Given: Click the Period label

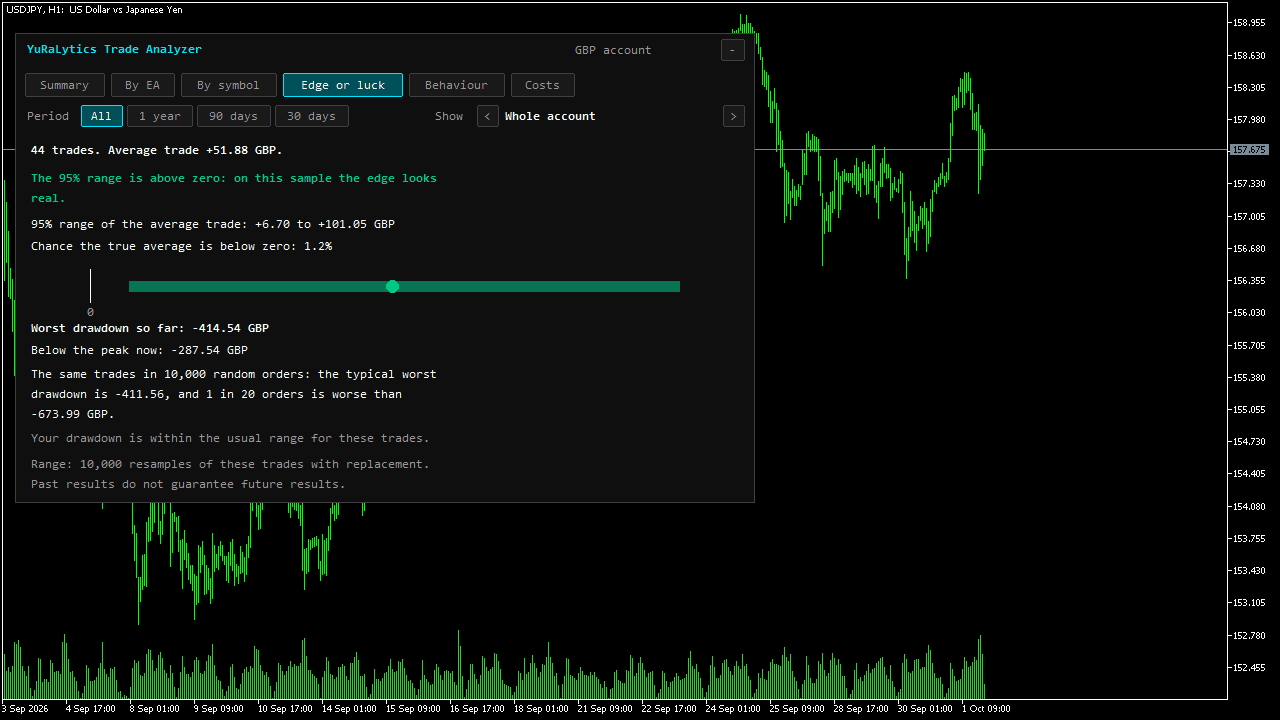Looking at the screenshot, I should click(48, 116).
